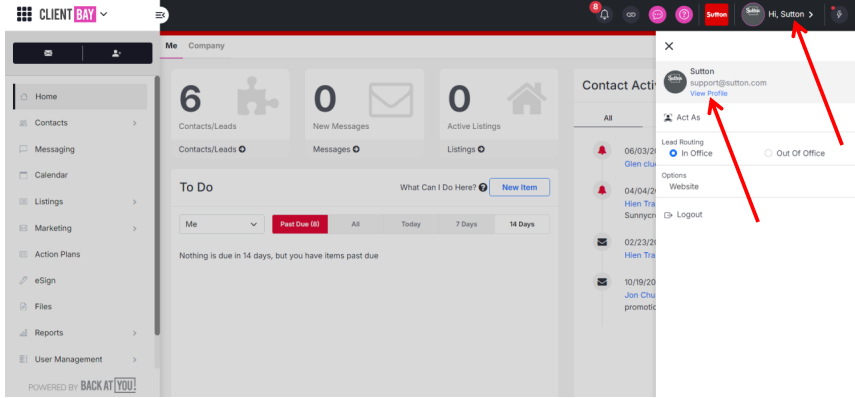Select the 7 Days filter tab

tap(466, 224)
